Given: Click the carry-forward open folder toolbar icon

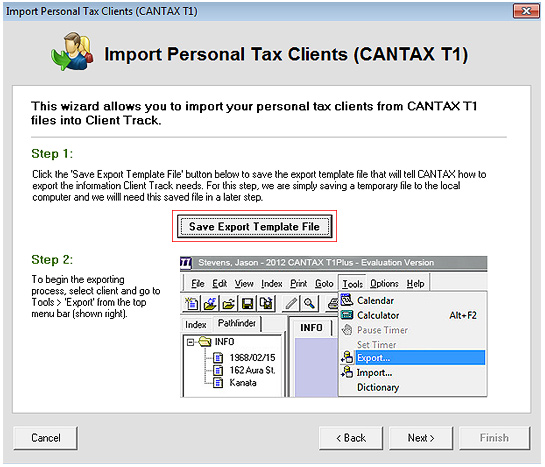Looking at the screenshot, I should [210, 303].
